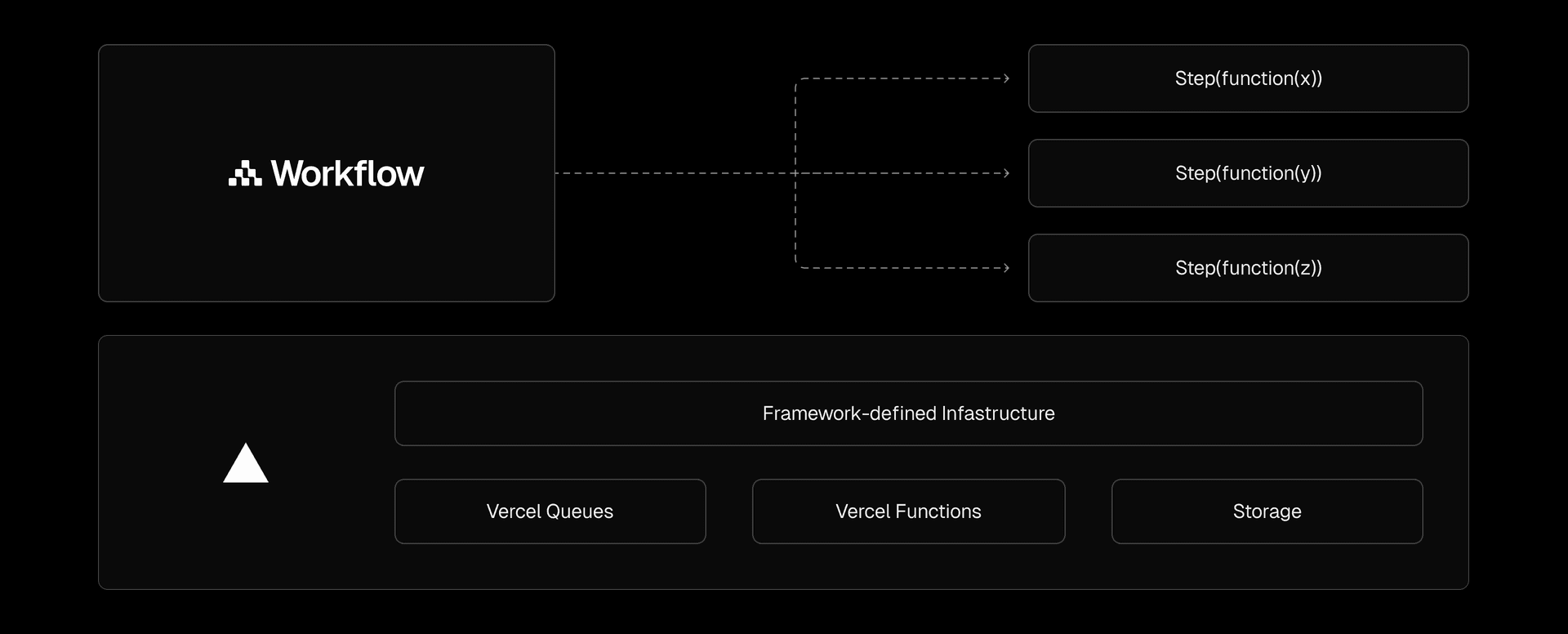The height and width of the screenshot is (634, 1568).
Task: Click vertical dashed line below the junction
Action: click(x=795, y=221)
